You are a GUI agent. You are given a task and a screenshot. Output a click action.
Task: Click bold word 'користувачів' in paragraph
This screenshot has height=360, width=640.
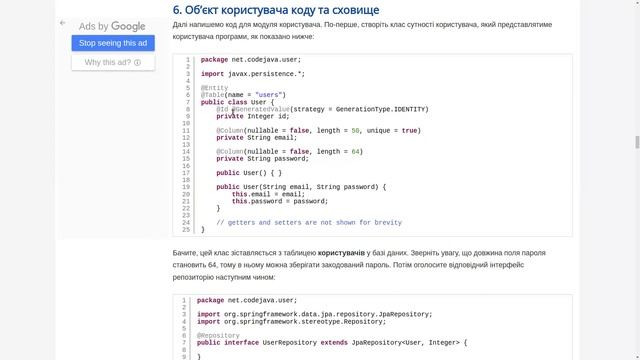(x=341, y=253)
